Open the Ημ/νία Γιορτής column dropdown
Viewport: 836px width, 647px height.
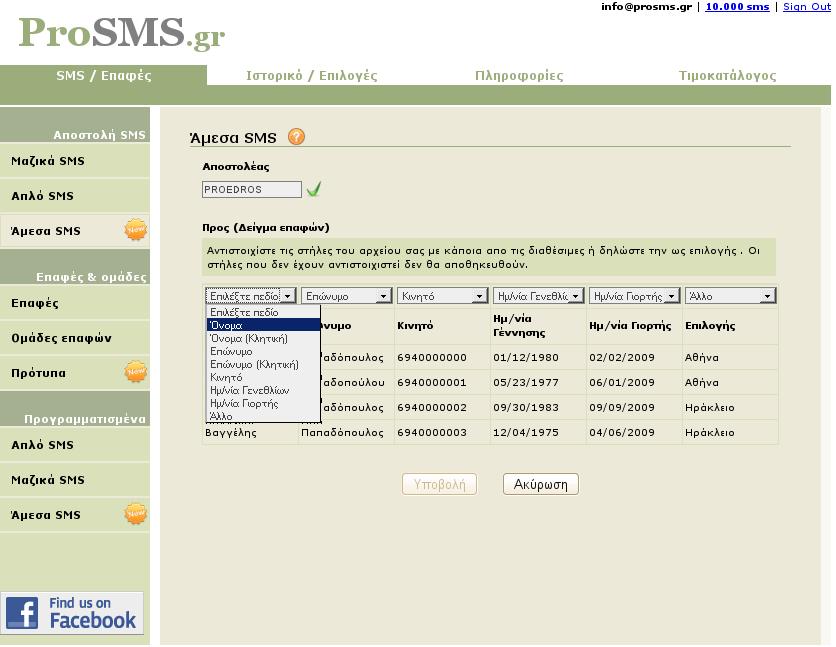click(x=634, y=296)
